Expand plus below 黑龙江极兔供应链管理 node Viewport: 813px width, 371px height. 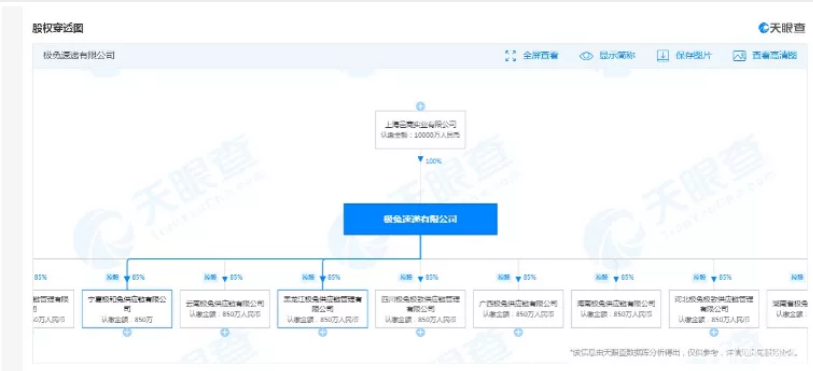(x=323, y=332)
